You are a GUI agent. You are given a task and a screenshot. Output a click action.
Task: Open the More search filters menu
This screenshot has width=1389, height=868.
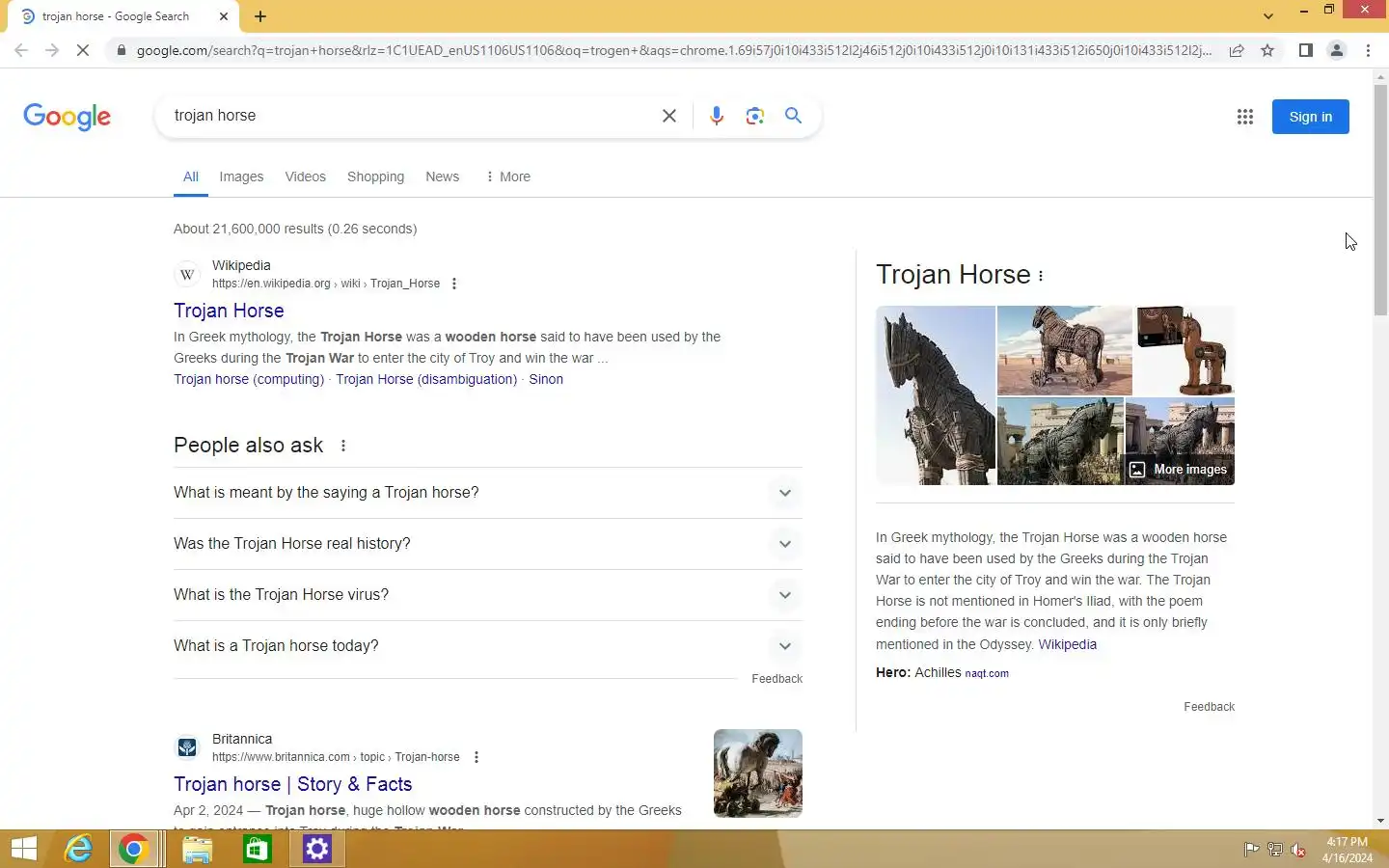click(508, 176)
